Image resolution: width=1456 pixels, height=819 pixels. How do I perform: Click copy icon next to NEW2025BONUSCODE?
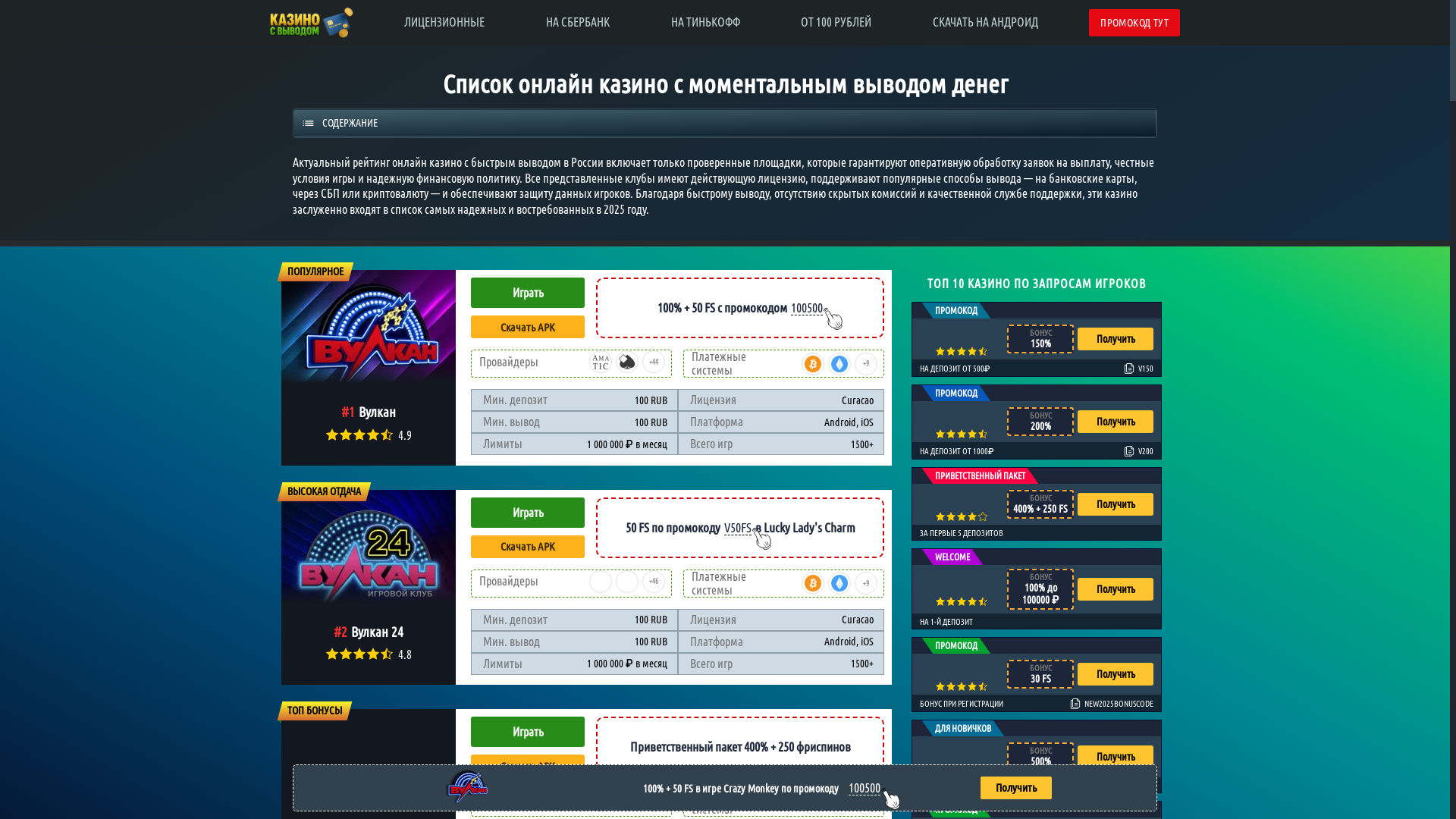pos(1075,704)
